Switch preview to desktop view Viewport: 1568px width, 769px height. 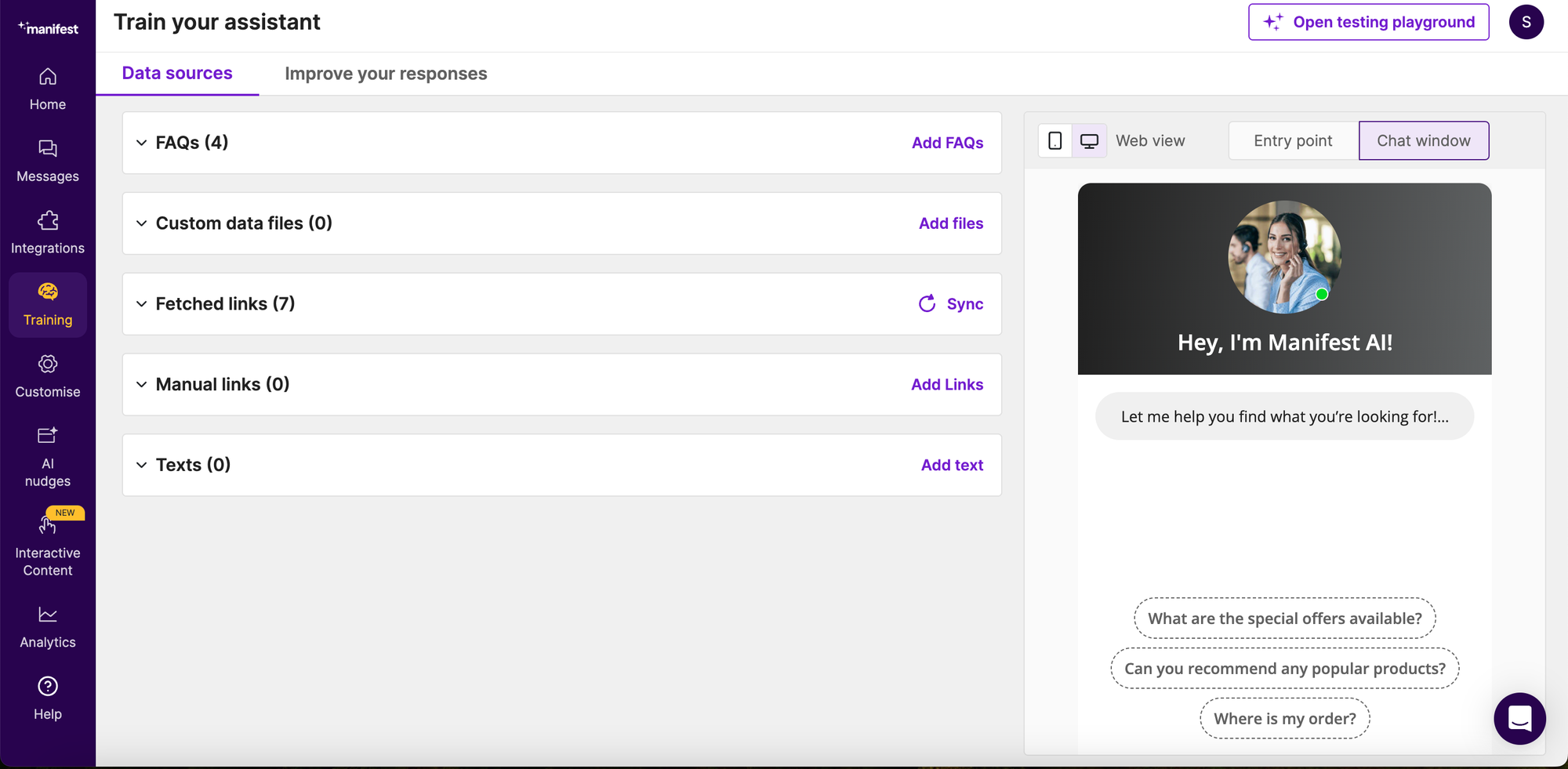1089,140
